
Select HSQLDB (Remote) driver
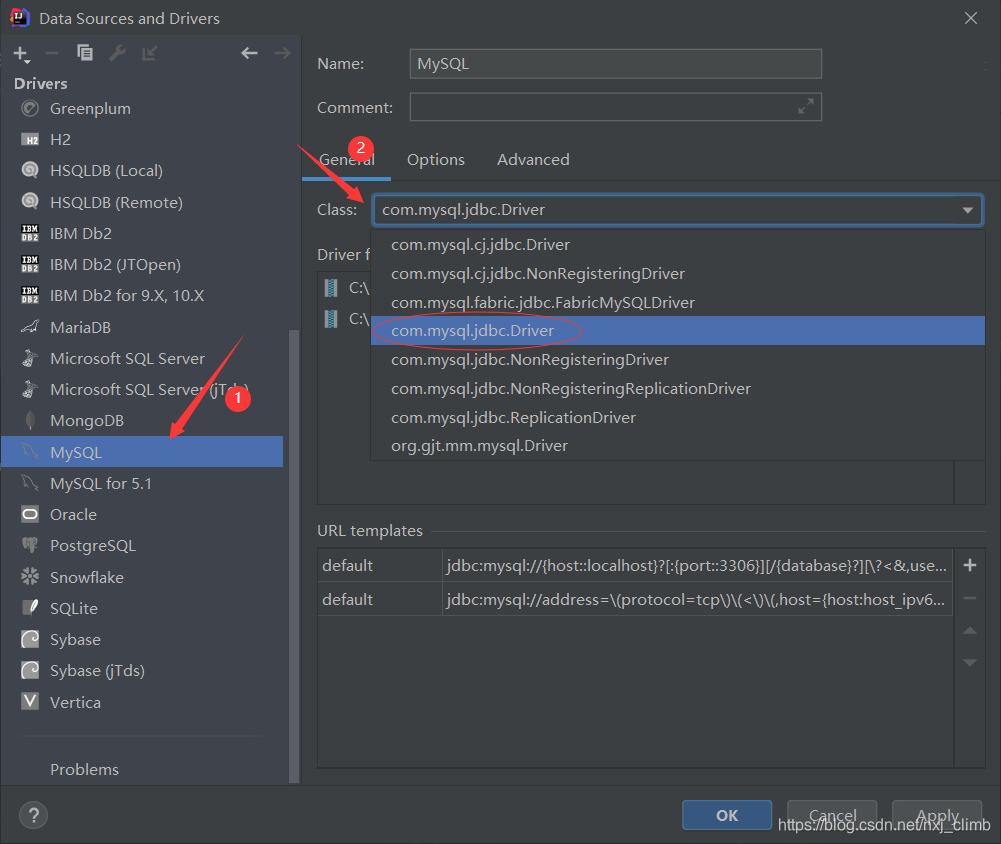142,202
